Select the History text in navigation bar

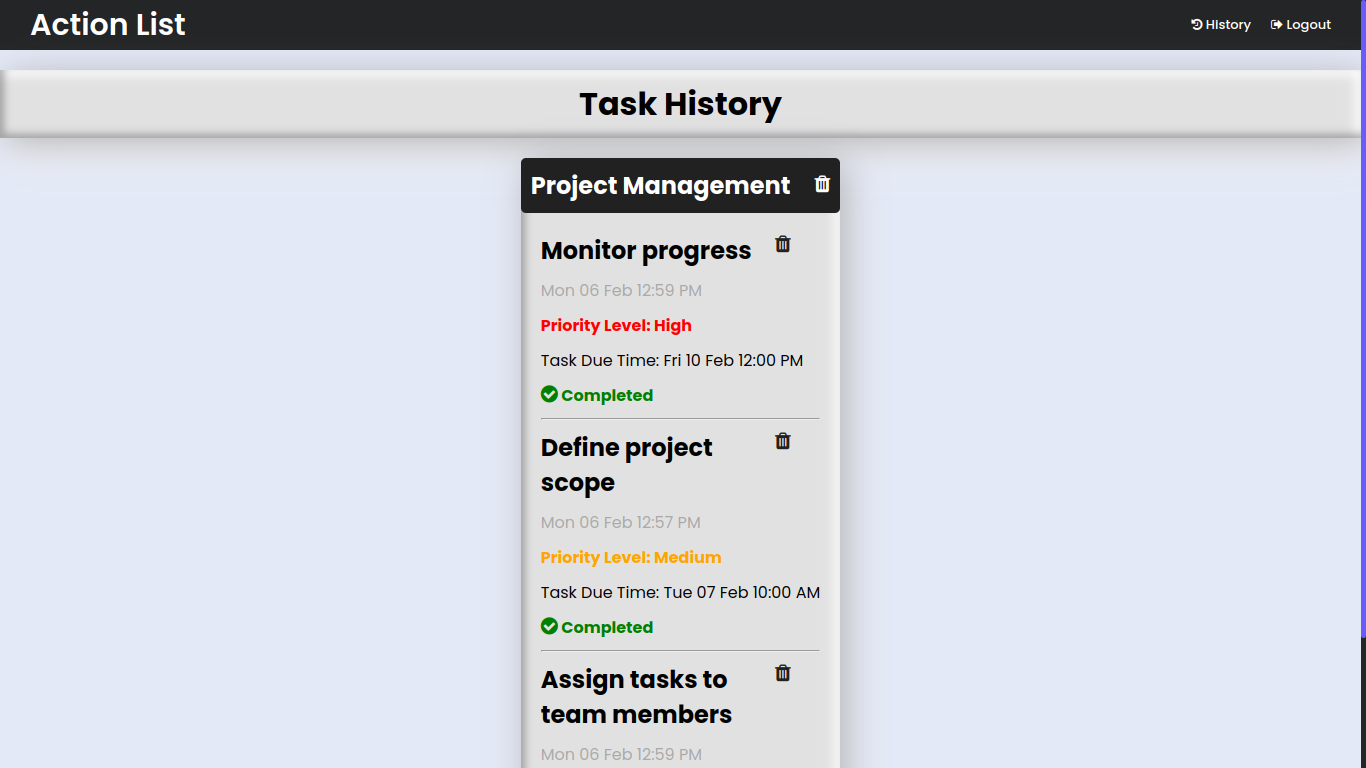pyautogui.click(x=1228, y=25)
